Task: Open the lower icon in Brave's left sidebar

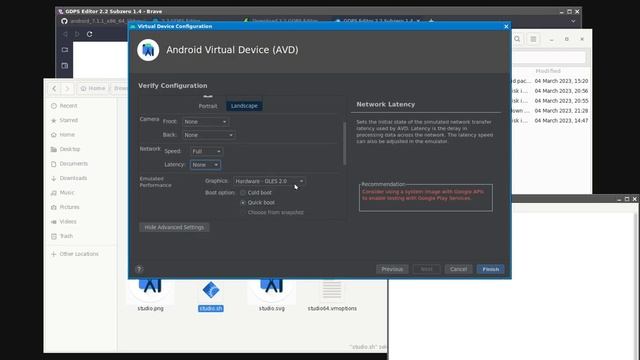Action: 65,65
